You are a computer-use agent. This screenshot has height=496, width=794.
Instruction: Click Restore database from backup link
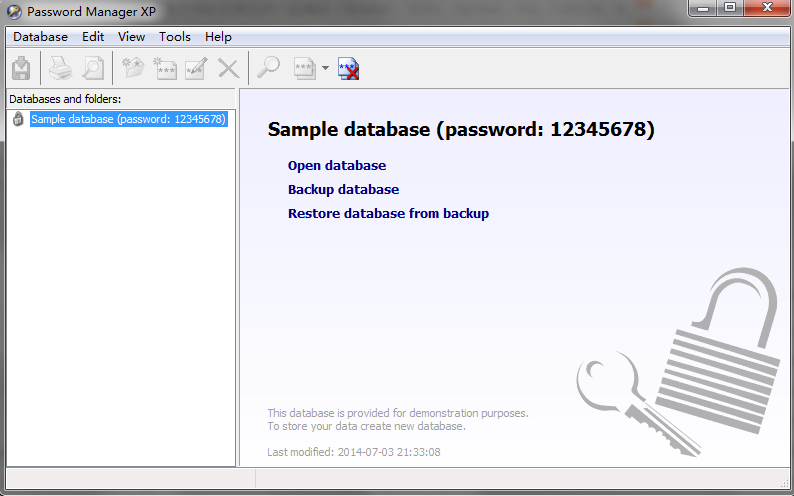[388, 213]
